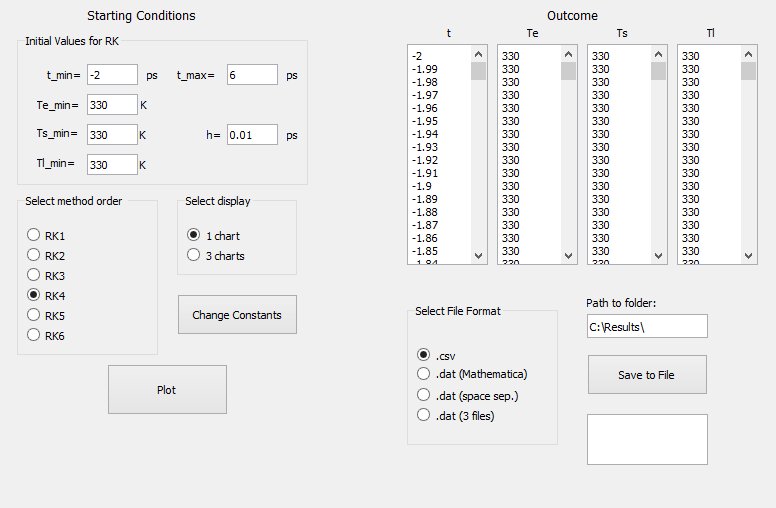This screenshot has height=508, width=776.
Task: Select the -1.95 entry in t list
Action: tap(425, 121)
